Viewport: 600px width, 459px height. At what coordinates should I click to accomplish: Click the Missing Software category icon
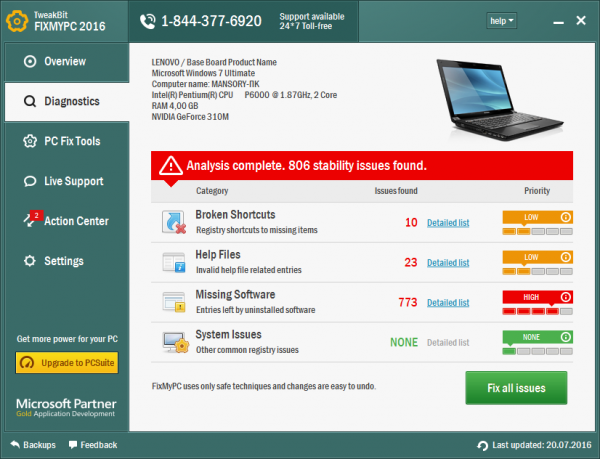(x=174, y=302)
